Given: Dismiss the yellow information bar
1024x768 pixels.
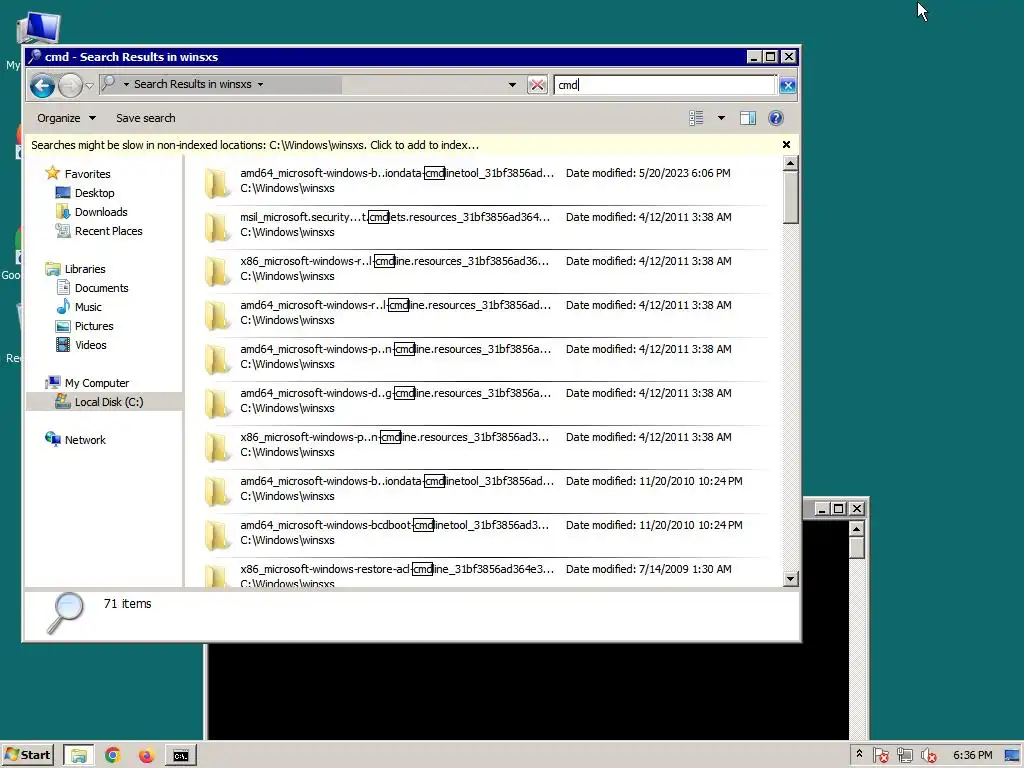Looking at the screenshot, I should (x=786, y=144).
